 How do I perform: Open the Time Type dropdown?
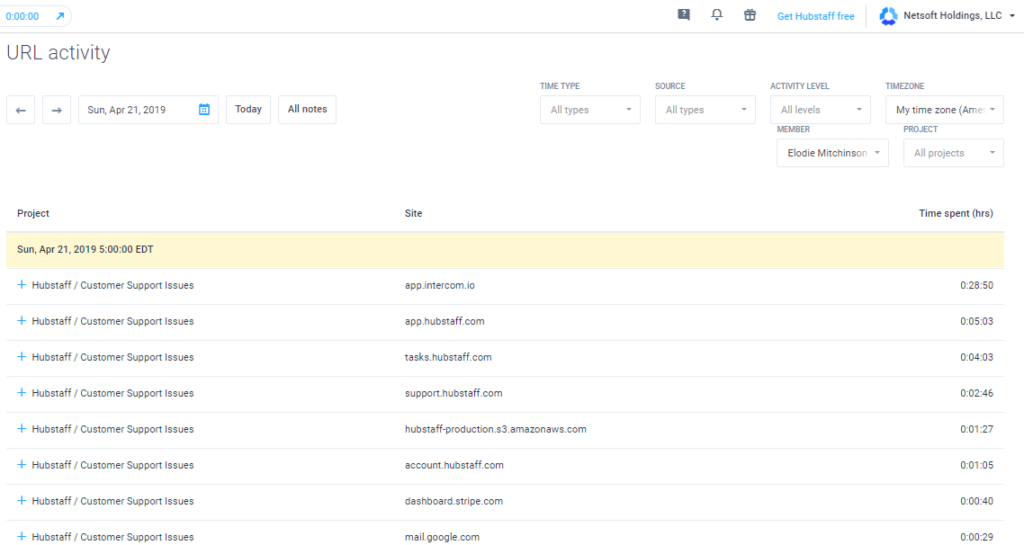pyautogui.click(x=590, y=110)
